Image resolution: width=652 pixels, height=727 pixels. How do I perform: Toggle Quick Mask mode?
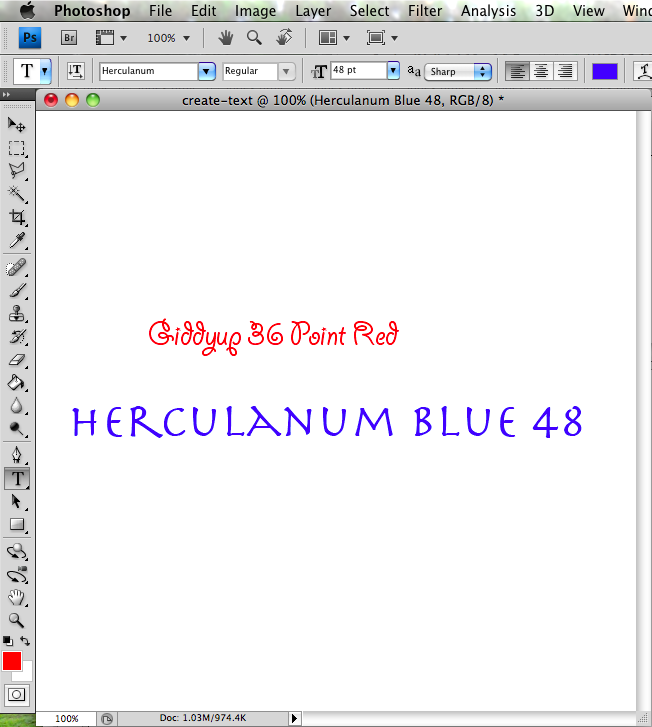point(17,695)
